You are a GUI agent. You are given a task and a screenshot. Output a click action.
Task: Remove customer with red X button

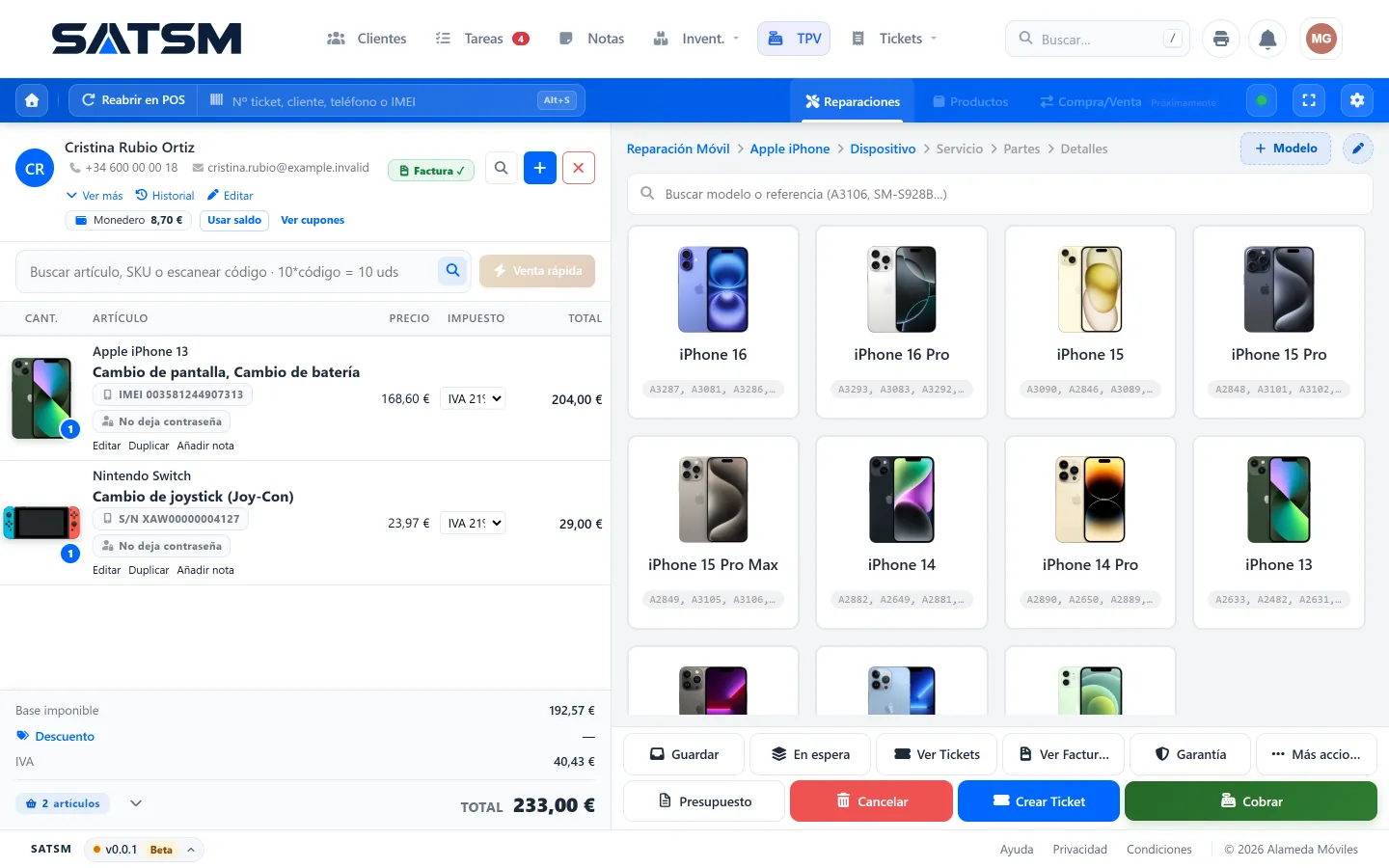pyautogui.click(x=579, y=168)
